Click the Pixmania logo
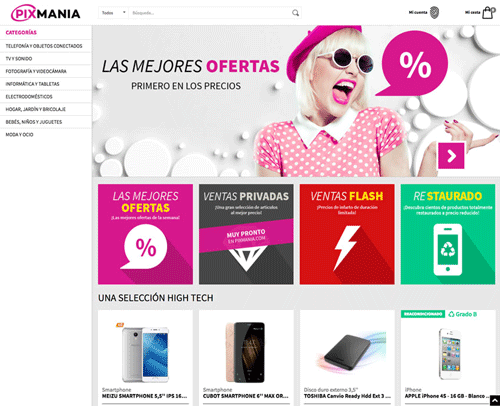Image resolution: width=500 pixels, height=406 pixels. click(x=46, y=13)
